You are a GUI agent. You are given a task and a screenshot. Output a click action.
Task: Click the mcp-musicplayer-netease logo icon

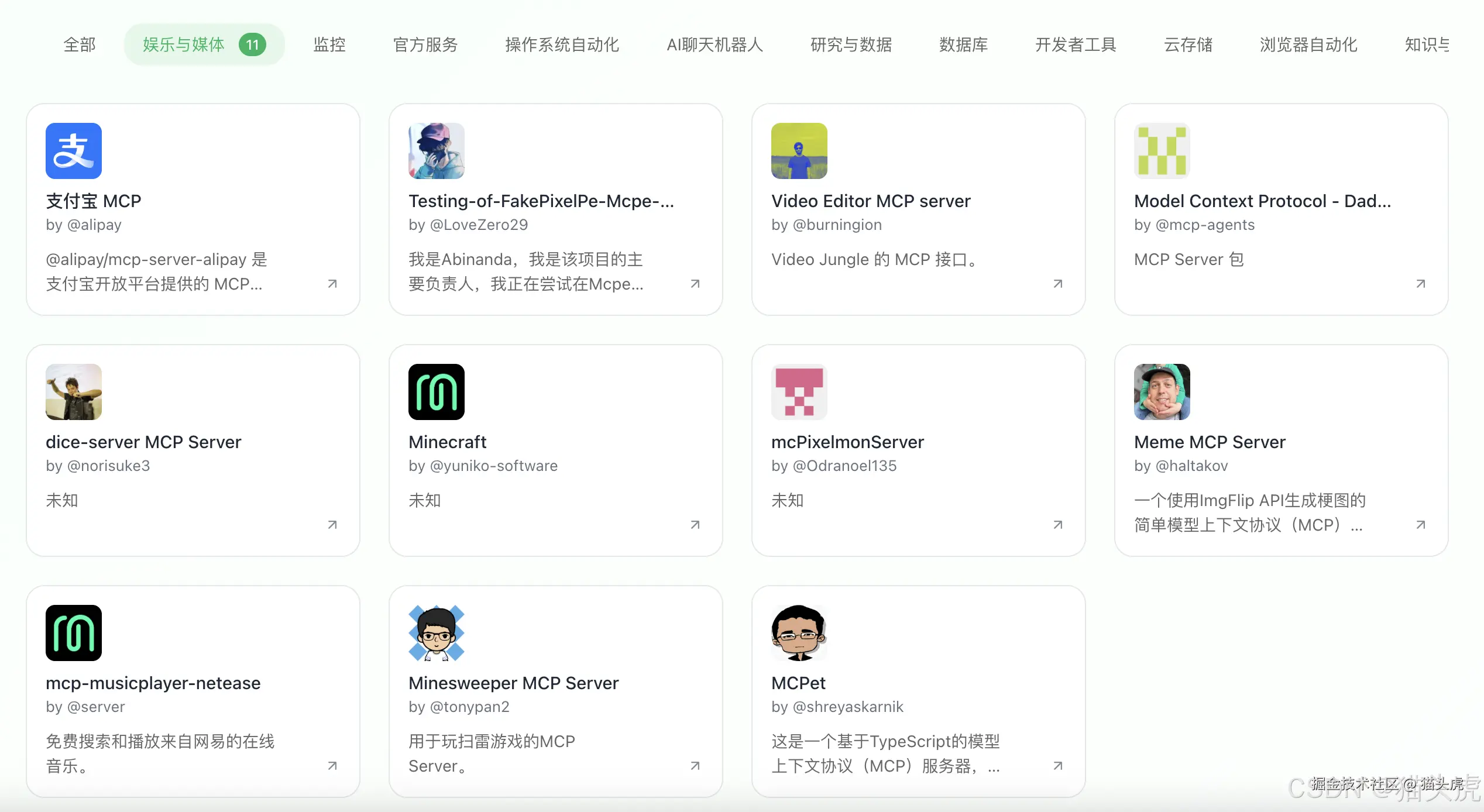click(x=74, y=633)
